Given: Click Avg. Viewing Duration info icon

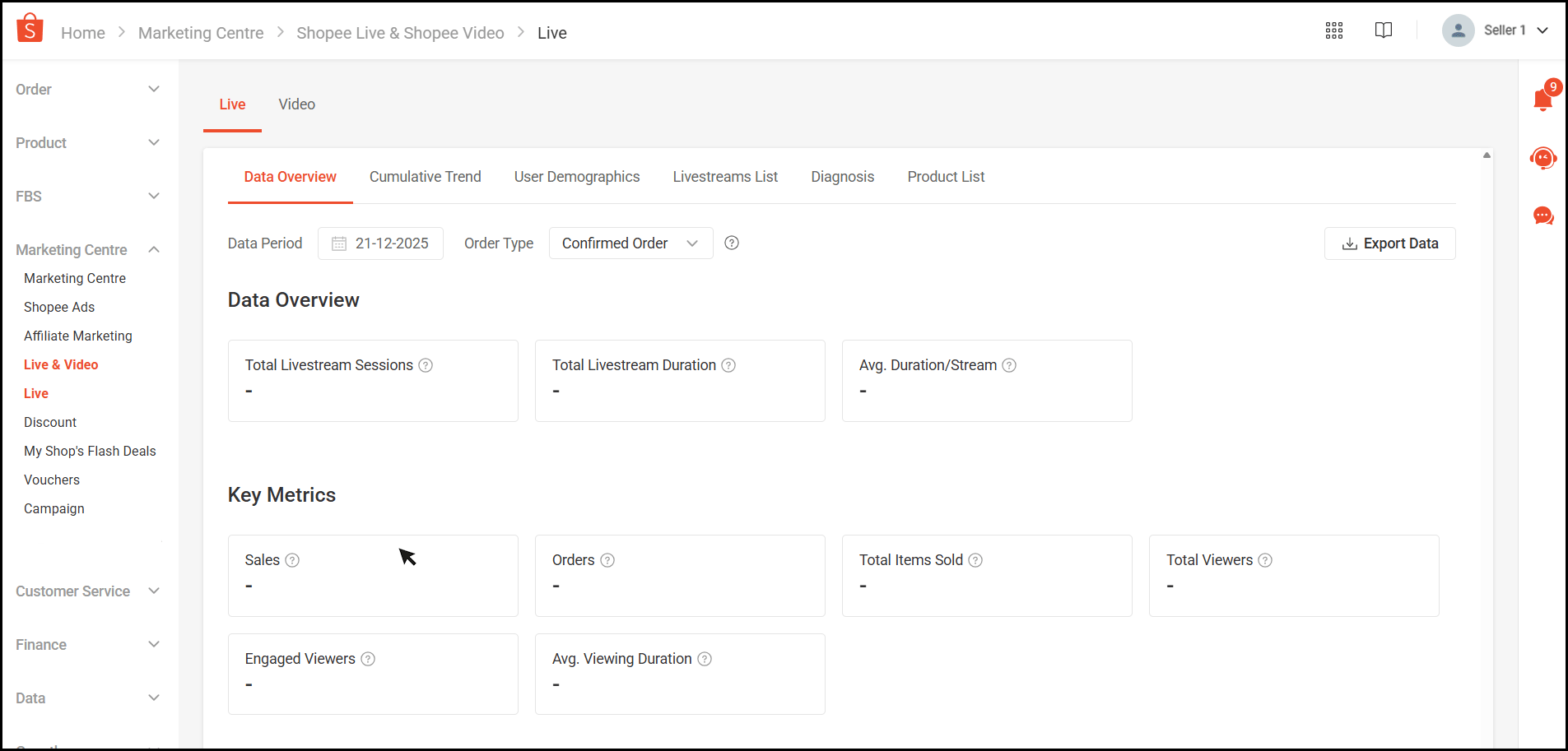Looking at the screenshot, I should click(x=705, y=659).
